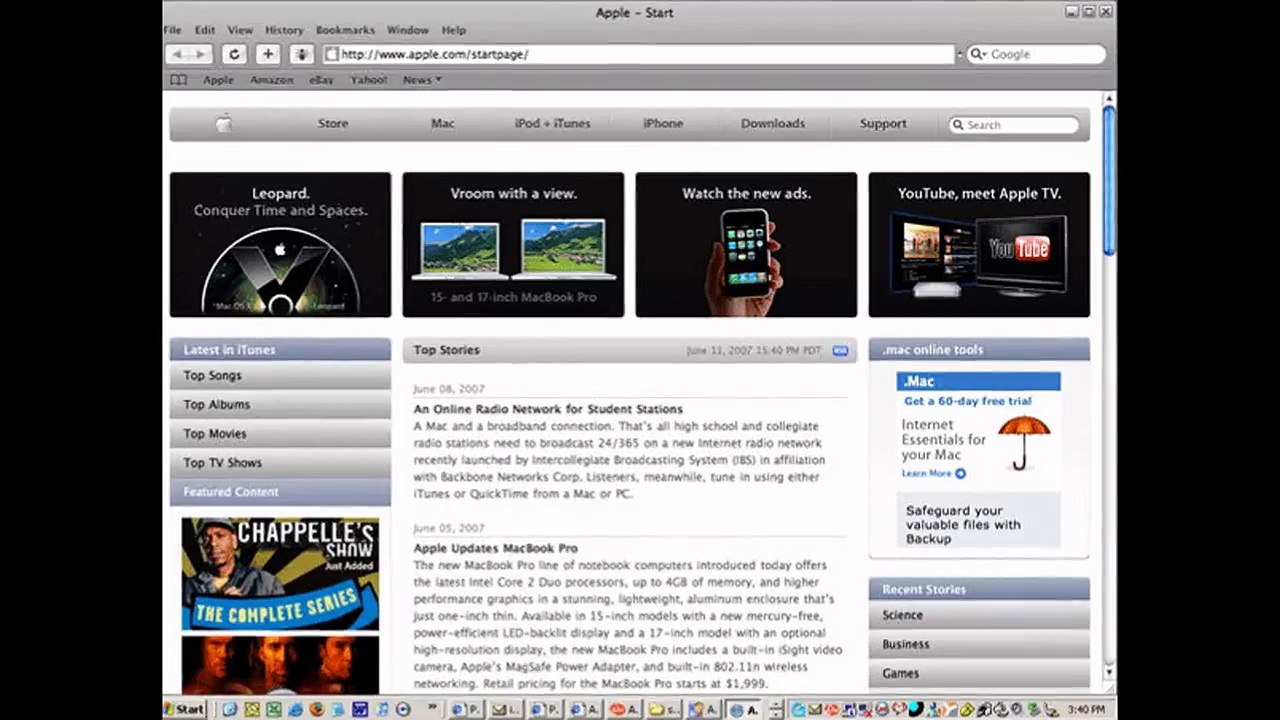
Task: Open the Edit menu
Action: 205,31
